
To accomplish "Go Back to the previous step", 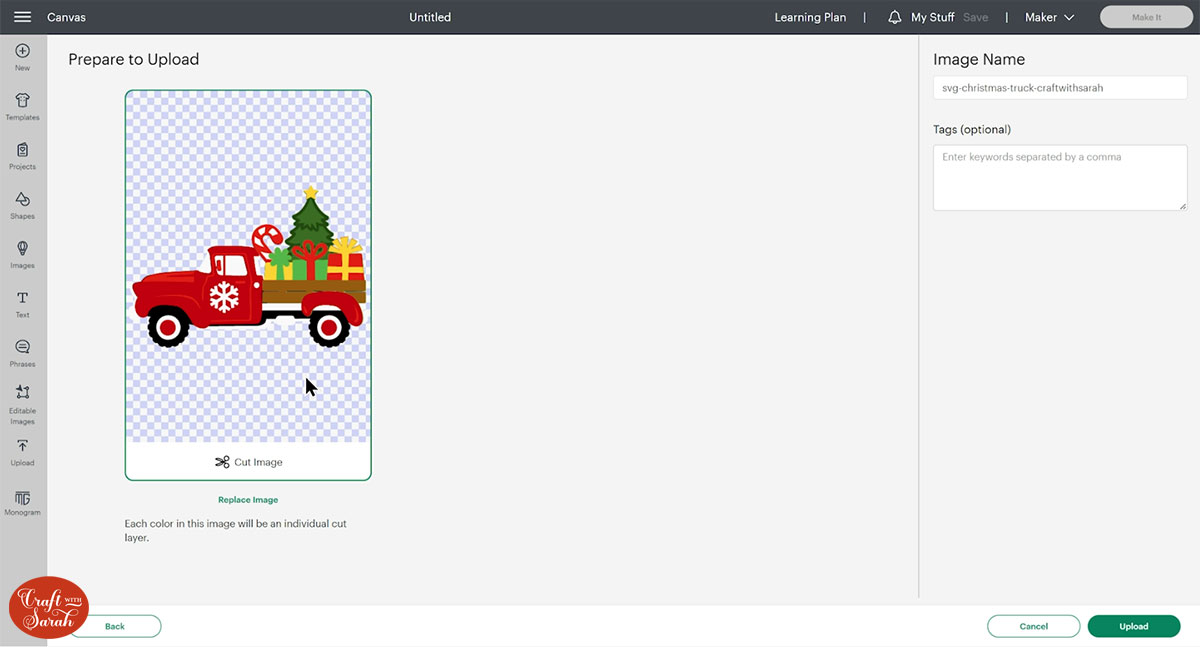I will coord(115,626).
